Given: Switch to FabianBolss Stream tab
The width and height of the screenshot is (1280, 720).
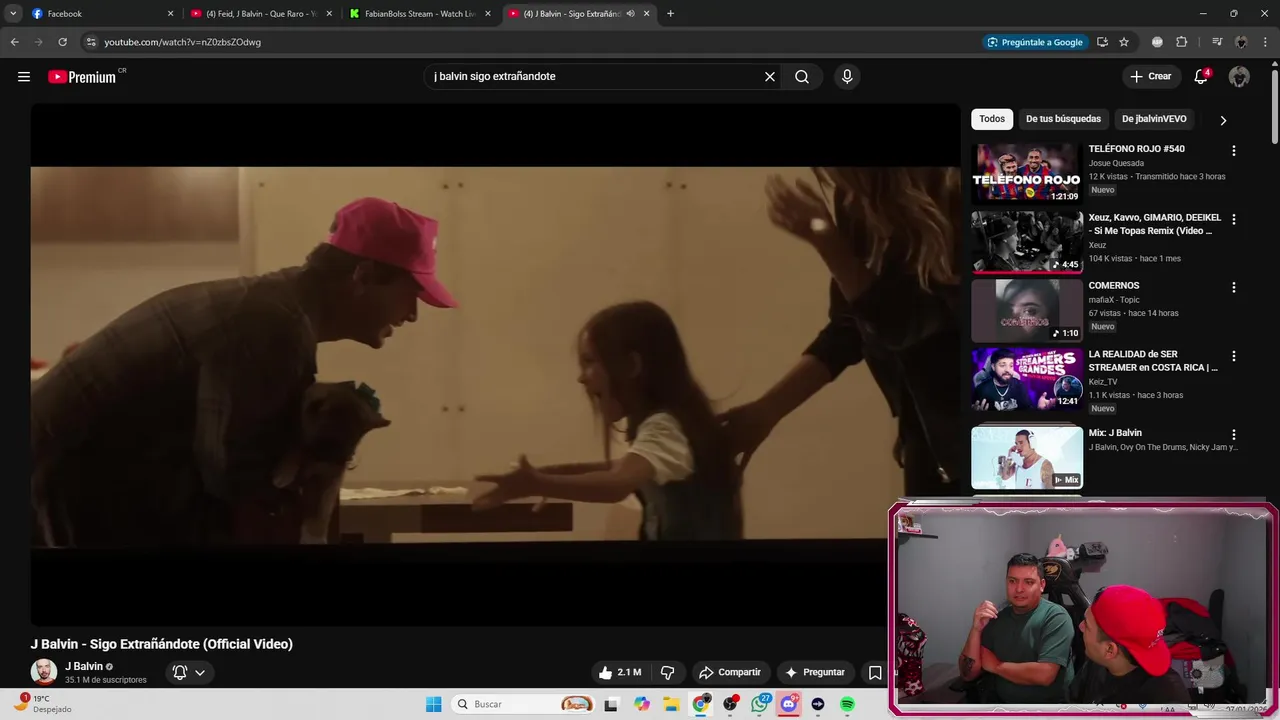Looking at the screenshot, I should pyautogui.click(x=420, y=14).
